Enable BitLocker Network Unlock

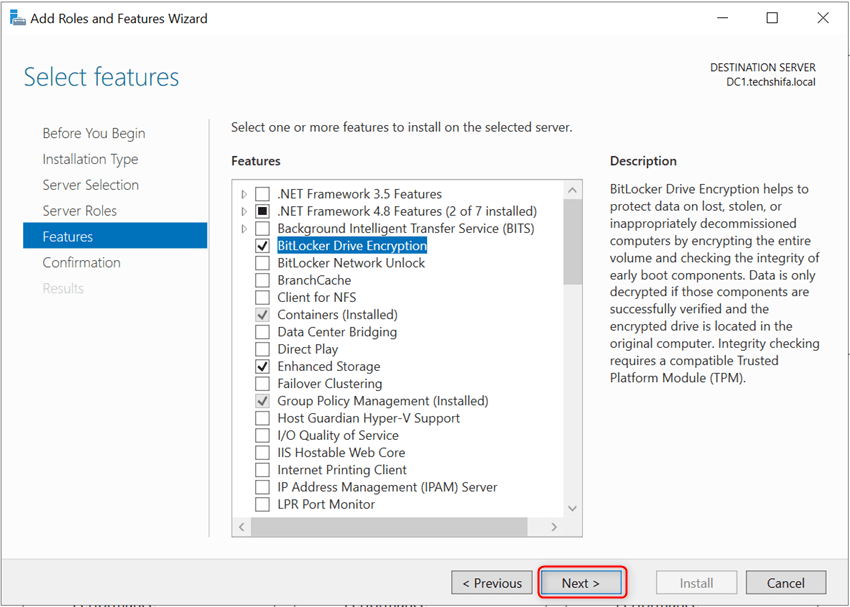[x=262, y=262]
